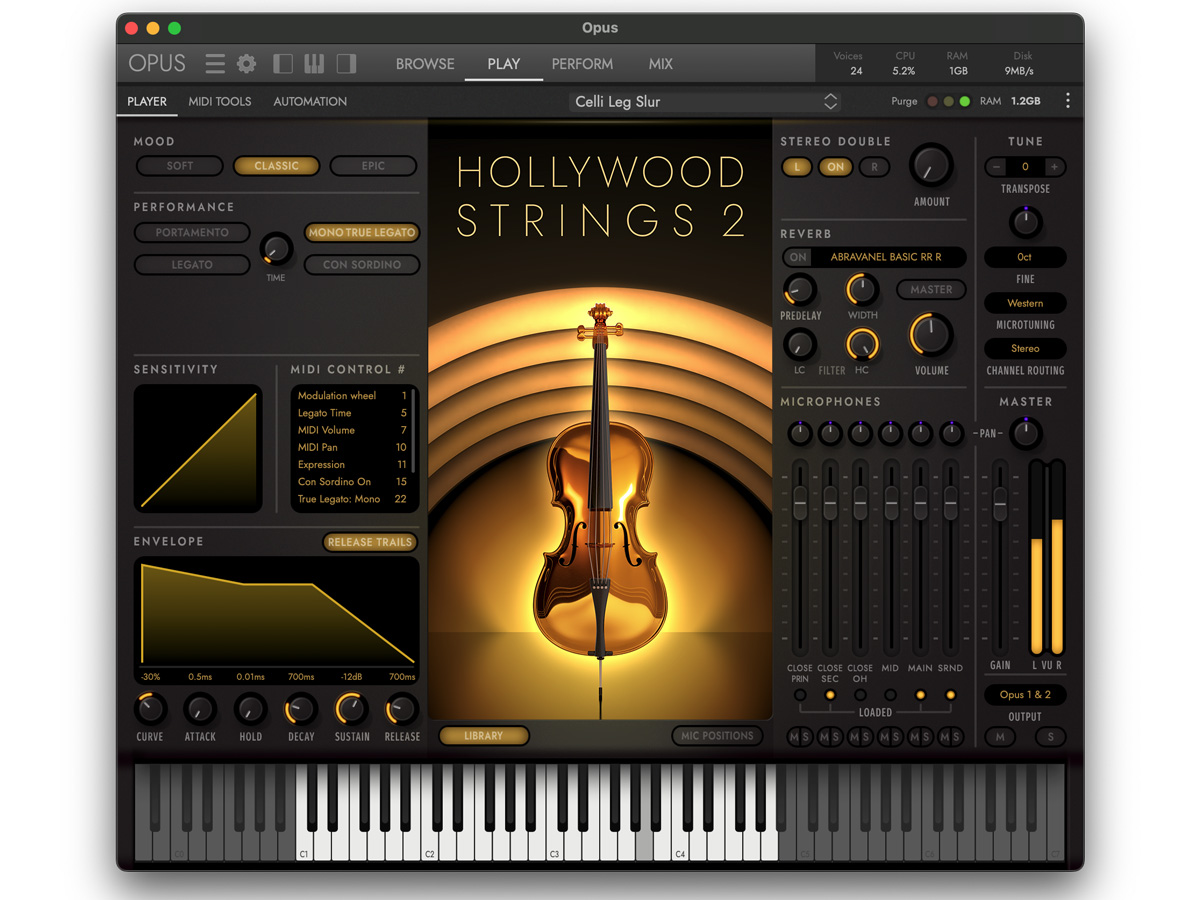Unload the Main microphone
This screenshot has width=1200, height=900.
point(921,695)
